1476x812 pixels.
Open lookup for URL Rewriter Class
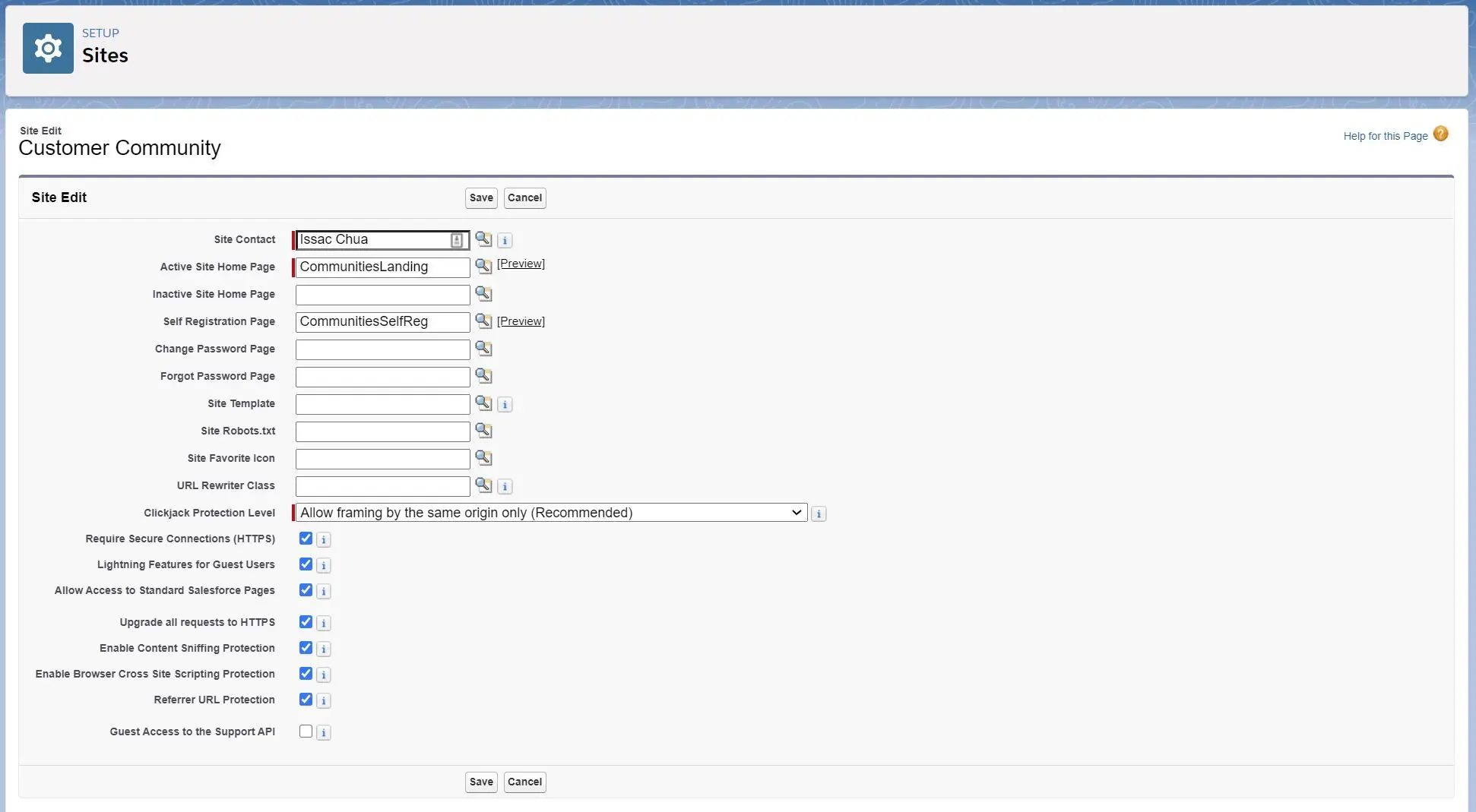coord(483,485)
